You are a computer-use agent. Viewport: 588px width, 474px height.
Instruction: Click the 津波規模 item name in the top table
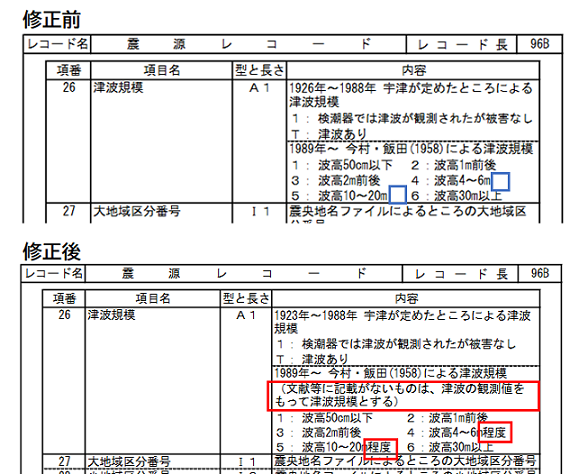tap(118, 88)
